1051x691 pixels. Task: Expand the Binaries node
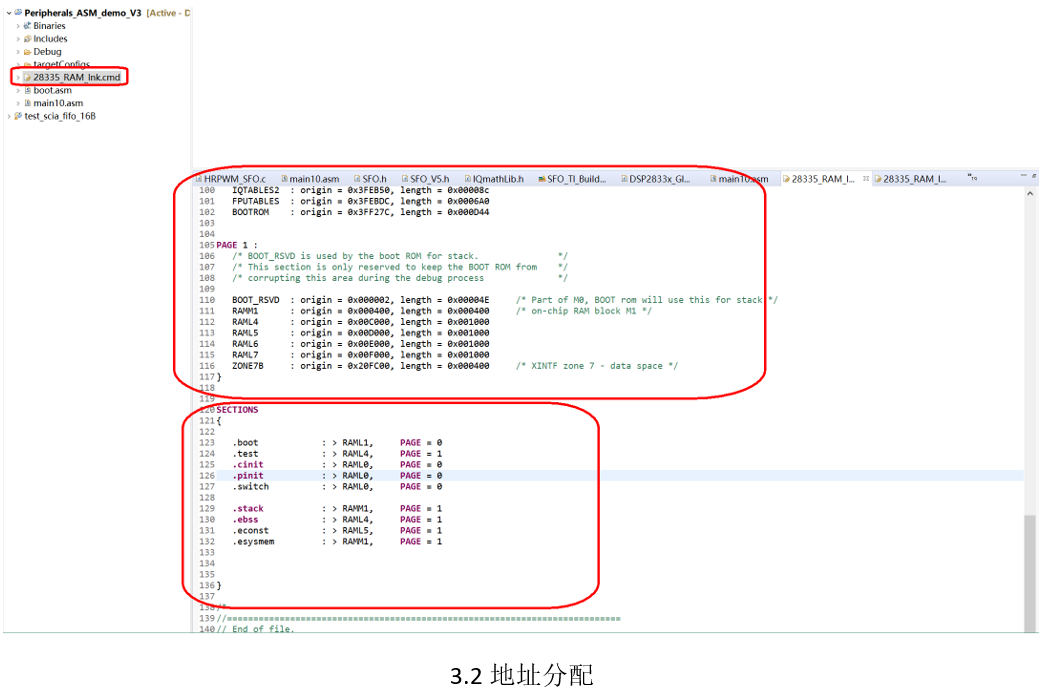(x=18, y=26)
